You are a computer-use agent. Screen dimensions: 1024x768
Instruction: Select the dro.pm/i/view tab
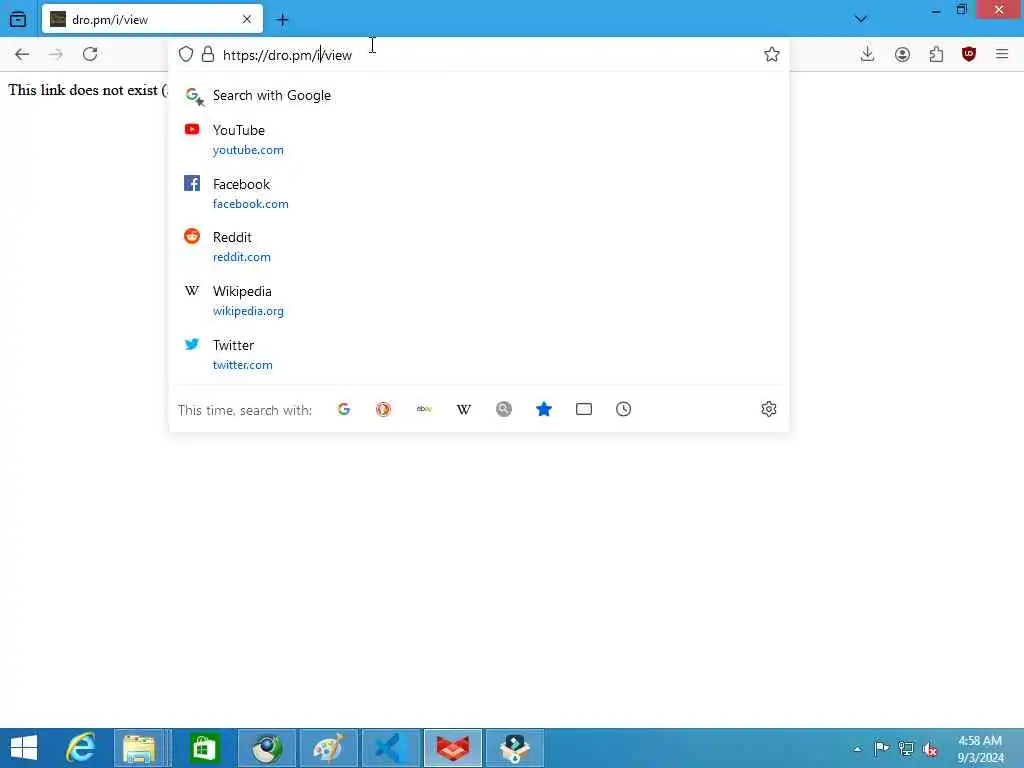152,19
